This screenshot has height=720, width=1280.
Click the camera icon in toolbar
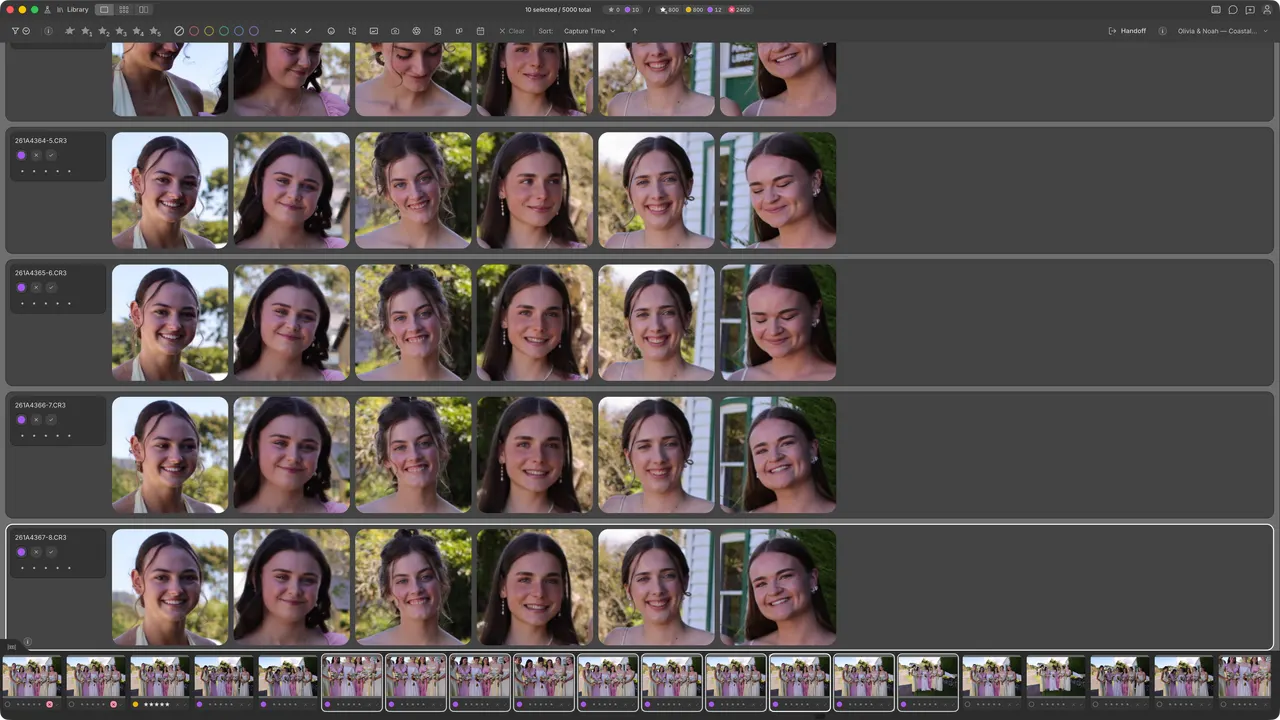coord(395,31)
